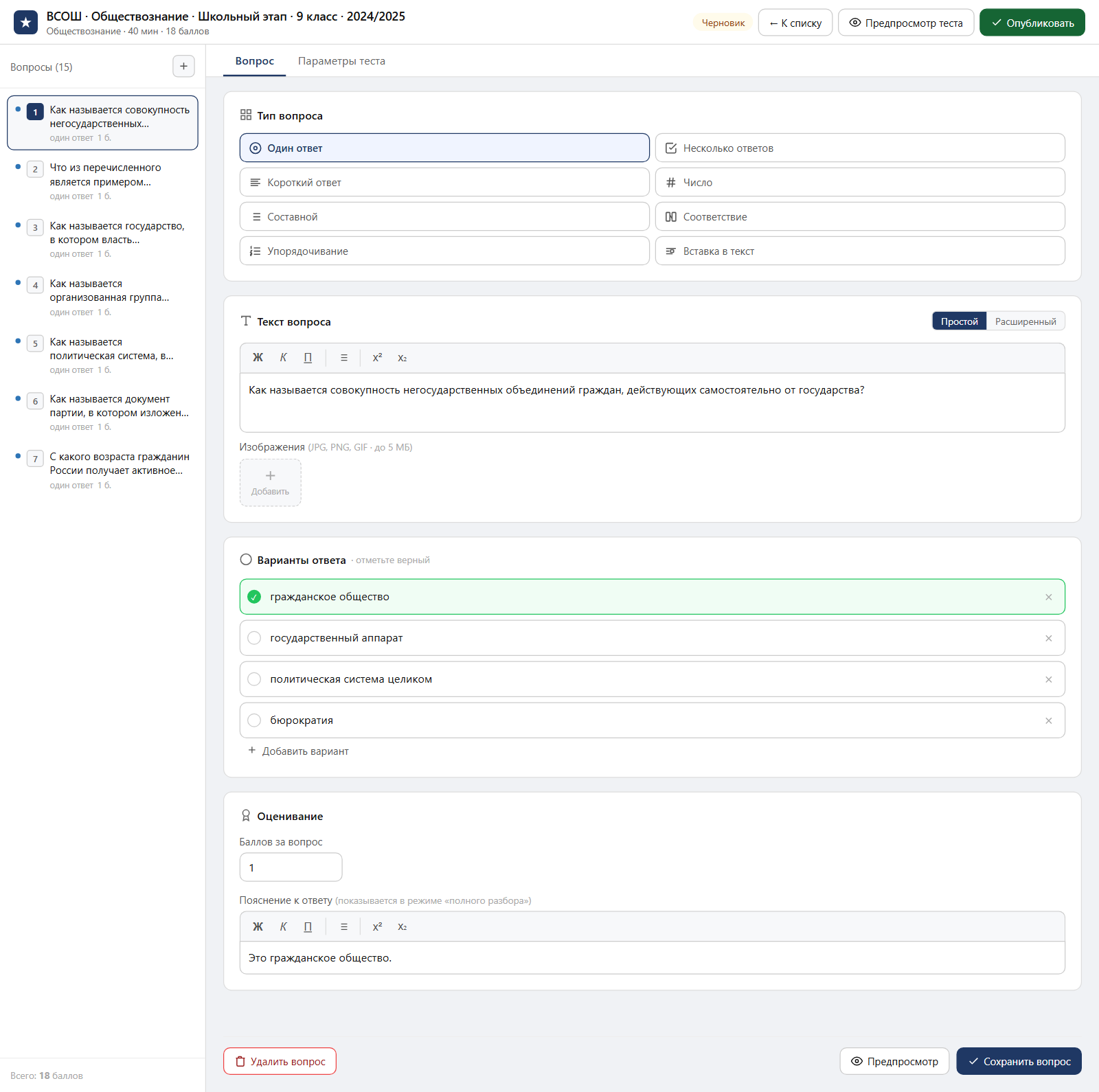Mark "политическая система целиком" as correct answer
This screenshot has height=1092, width=1099.
tap(254, 679)
